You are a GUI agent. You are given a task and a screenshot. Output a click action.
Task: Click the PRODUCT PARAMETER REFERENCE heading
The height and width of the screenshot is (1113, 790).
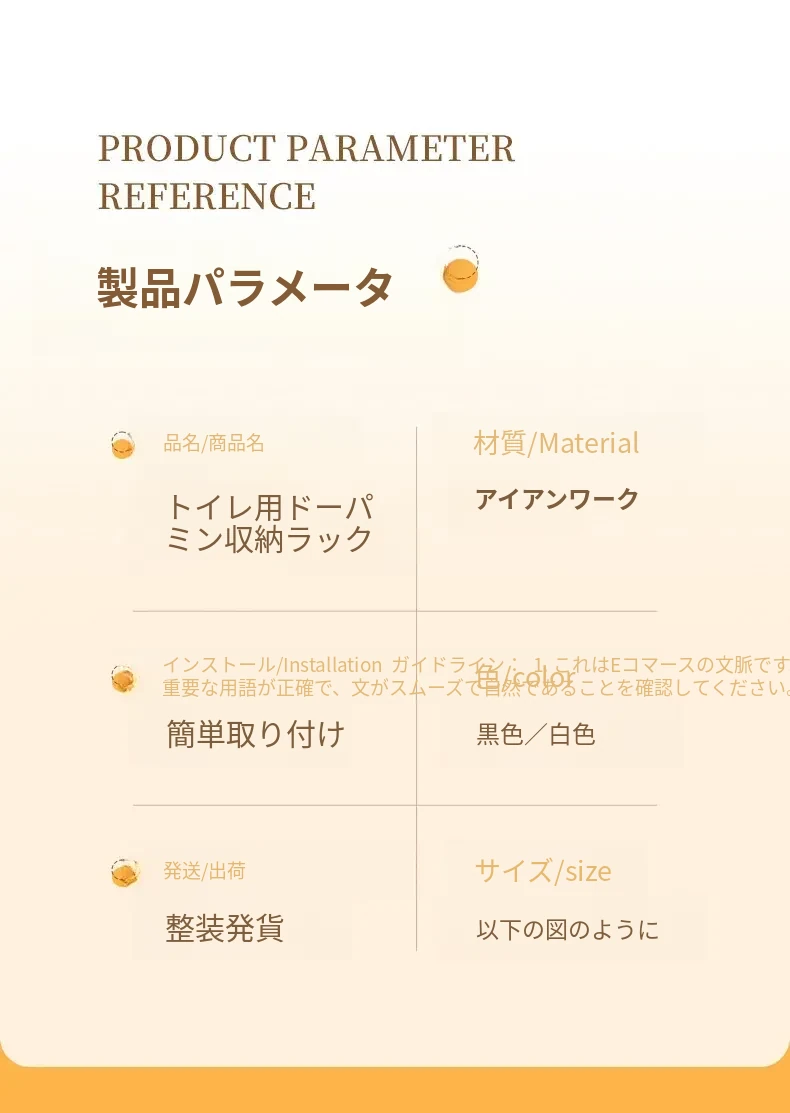tap(306, 172)
